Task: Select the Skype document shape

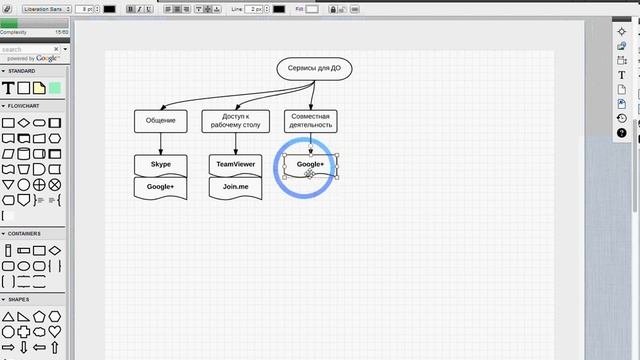Action: (x=161, y=165)
